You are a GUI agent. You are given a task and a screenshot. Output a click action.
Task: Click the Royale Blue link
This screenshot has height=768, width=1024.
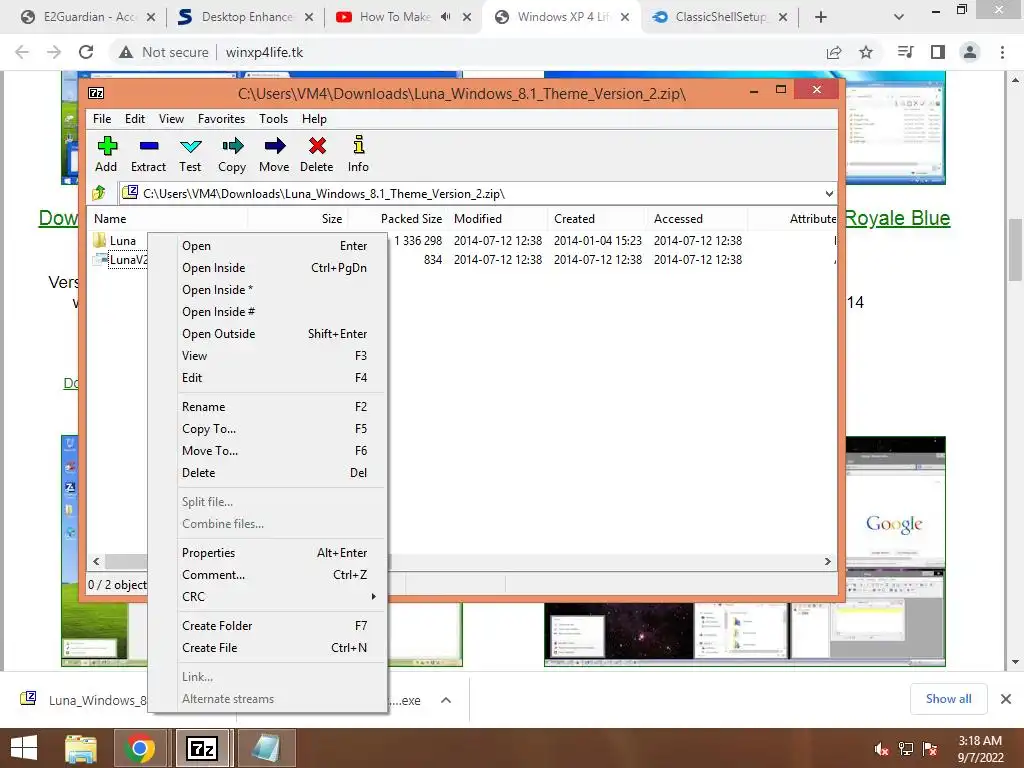pyautogui.click(x=897, y=218)
